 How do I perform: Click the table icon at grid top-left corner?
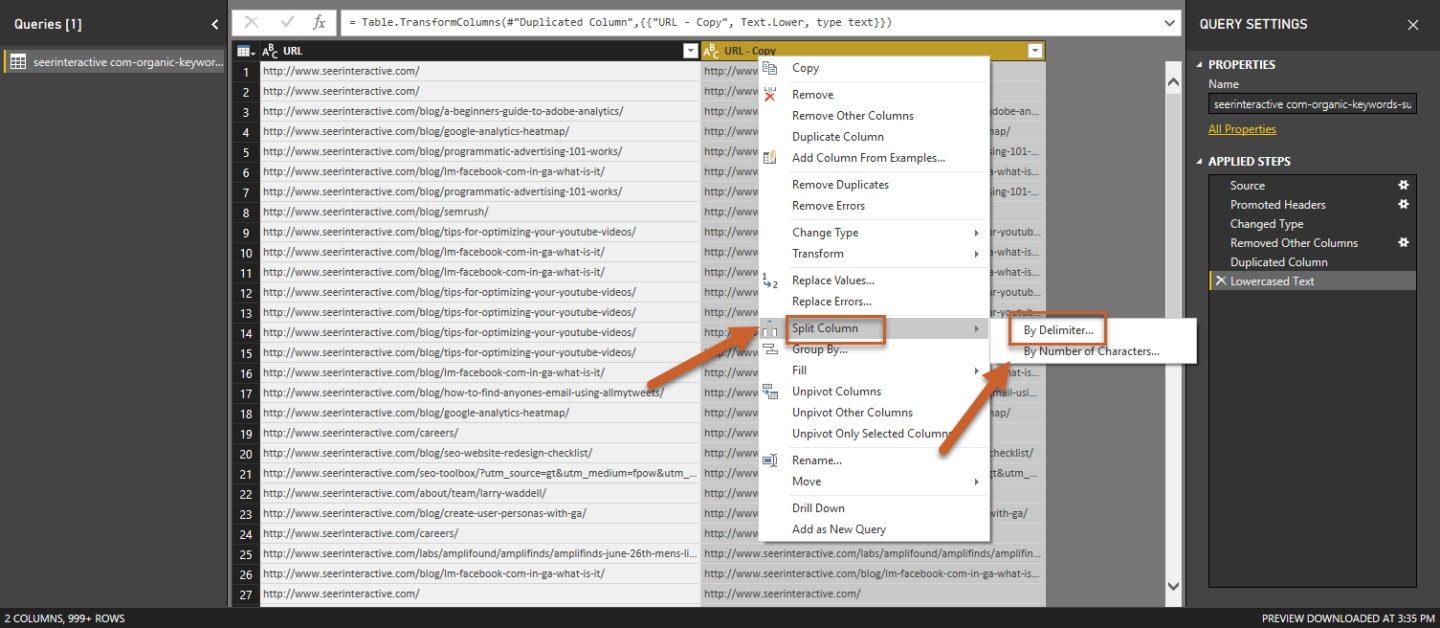click(245, 51)
